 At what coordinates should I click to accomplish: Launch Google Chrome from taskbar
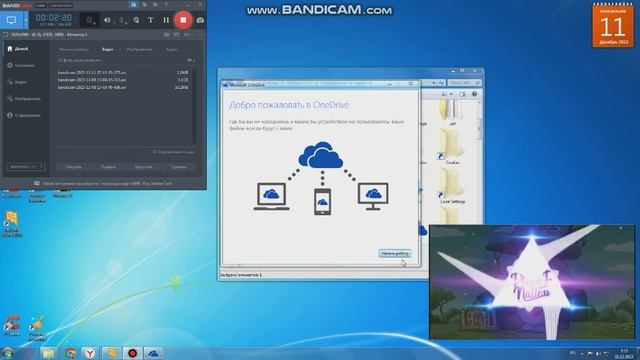(70, 353)
